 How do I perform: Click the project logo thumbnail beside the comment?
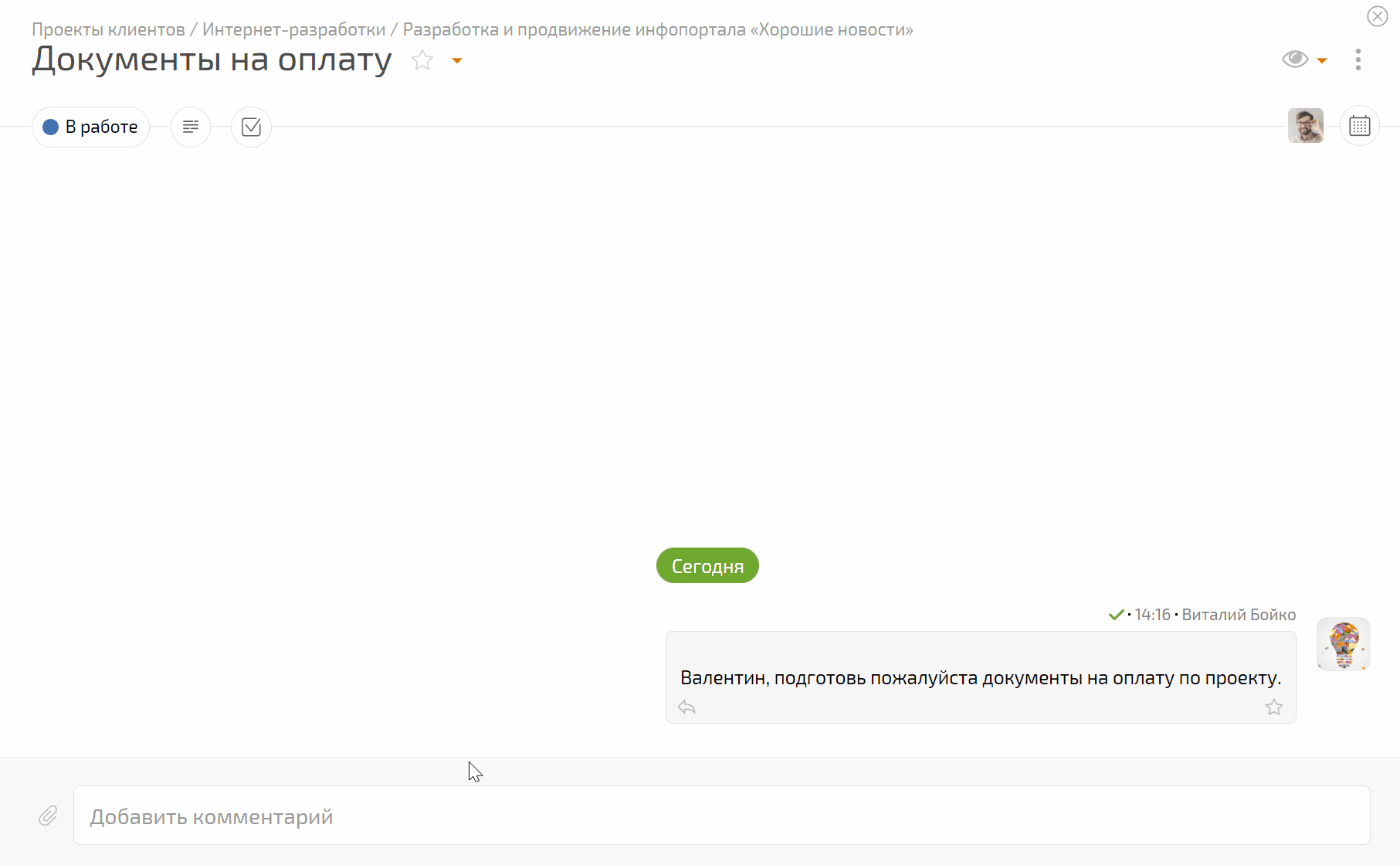(1343, 643)
